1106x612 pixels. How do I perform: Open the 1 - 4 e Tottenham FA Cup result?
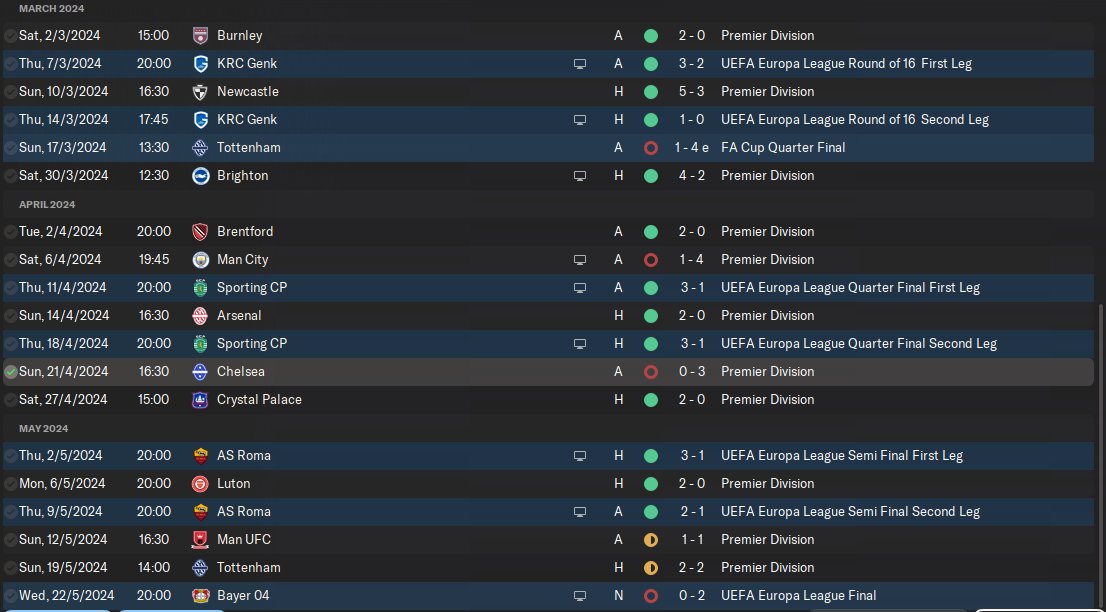(x=691, y=147)
